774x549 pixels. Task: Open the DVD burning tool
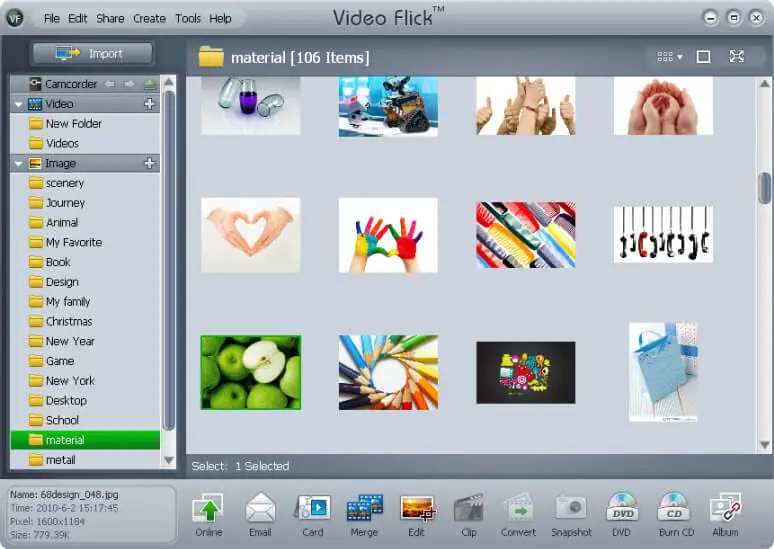tap(622, 514)
